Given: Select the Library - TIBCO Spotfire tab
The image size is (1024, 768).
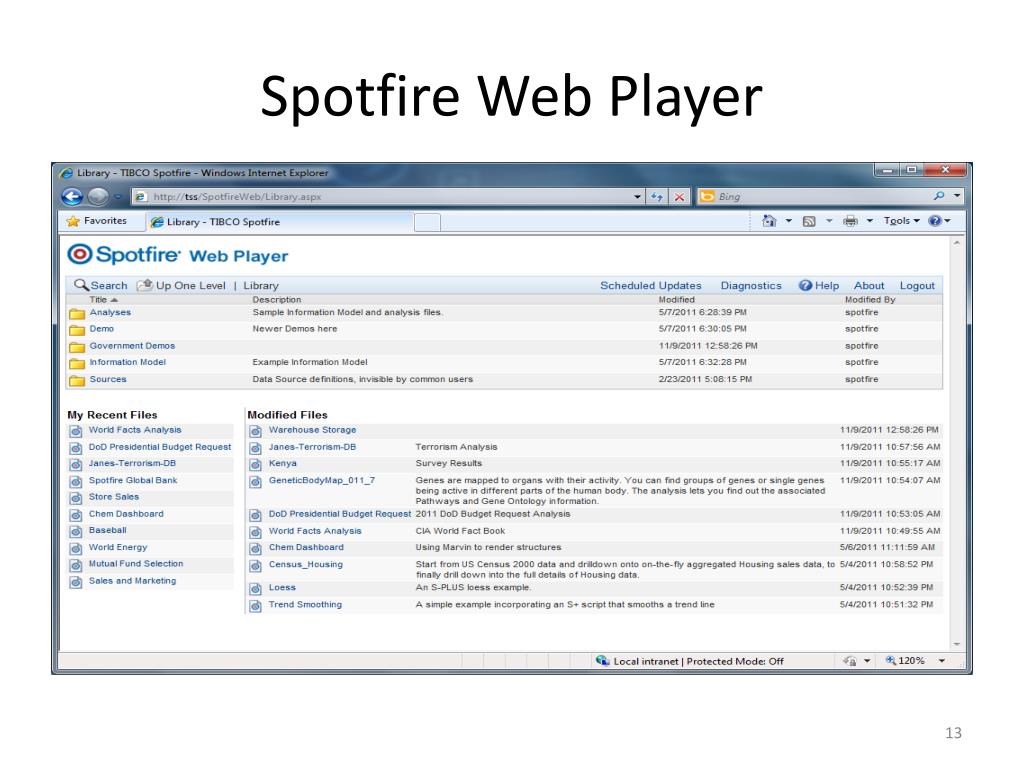Looking at the screenshot, I should [280, 221].
